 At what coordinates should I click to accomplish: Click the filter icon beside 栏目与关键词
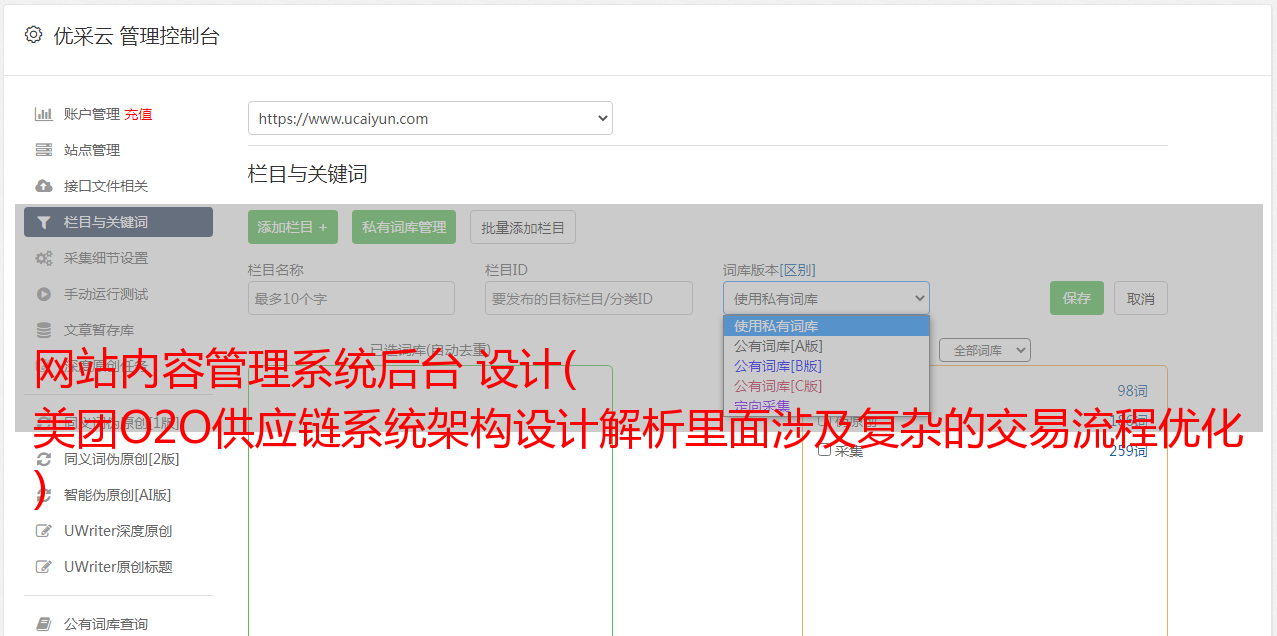pyautogui.click(x=44, y=222)
